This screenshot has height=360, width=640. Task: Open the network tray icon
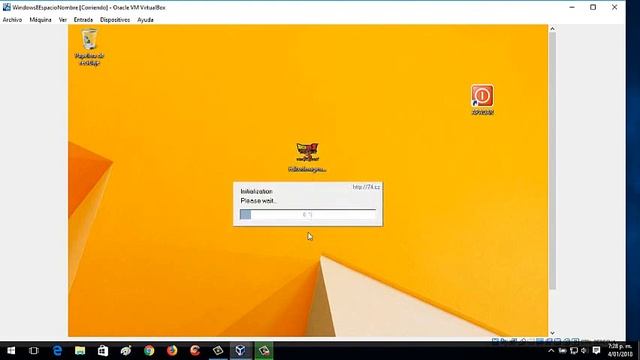(x=574, y=351)
